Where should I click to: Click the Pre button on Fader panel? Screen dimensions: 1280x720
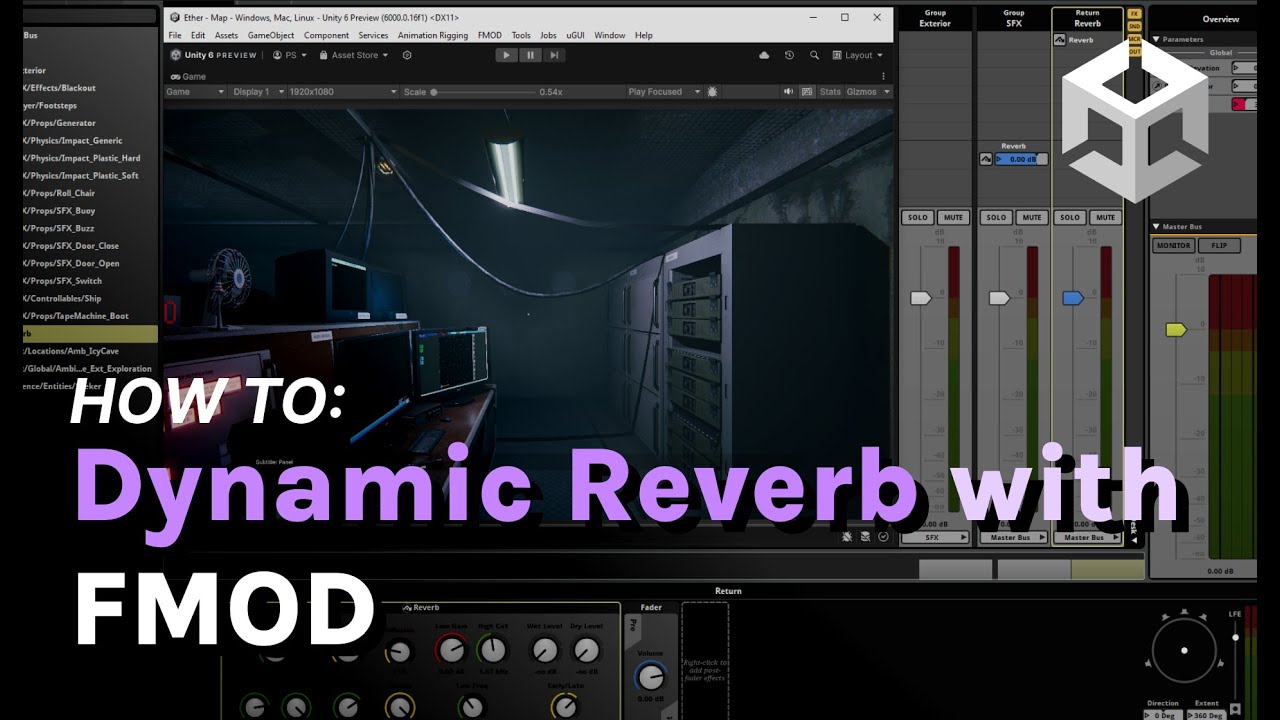click(x=632, y=627)
